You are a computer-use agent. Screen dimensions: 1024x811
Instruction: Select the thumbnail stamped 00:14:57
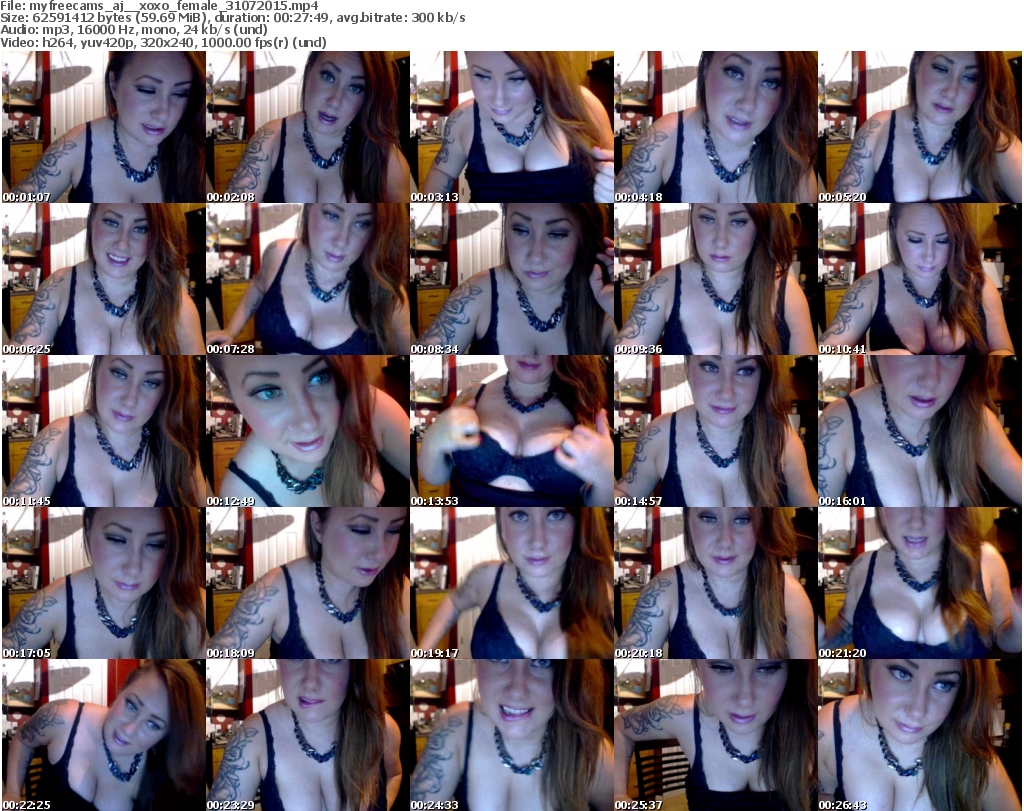(716, 431)
